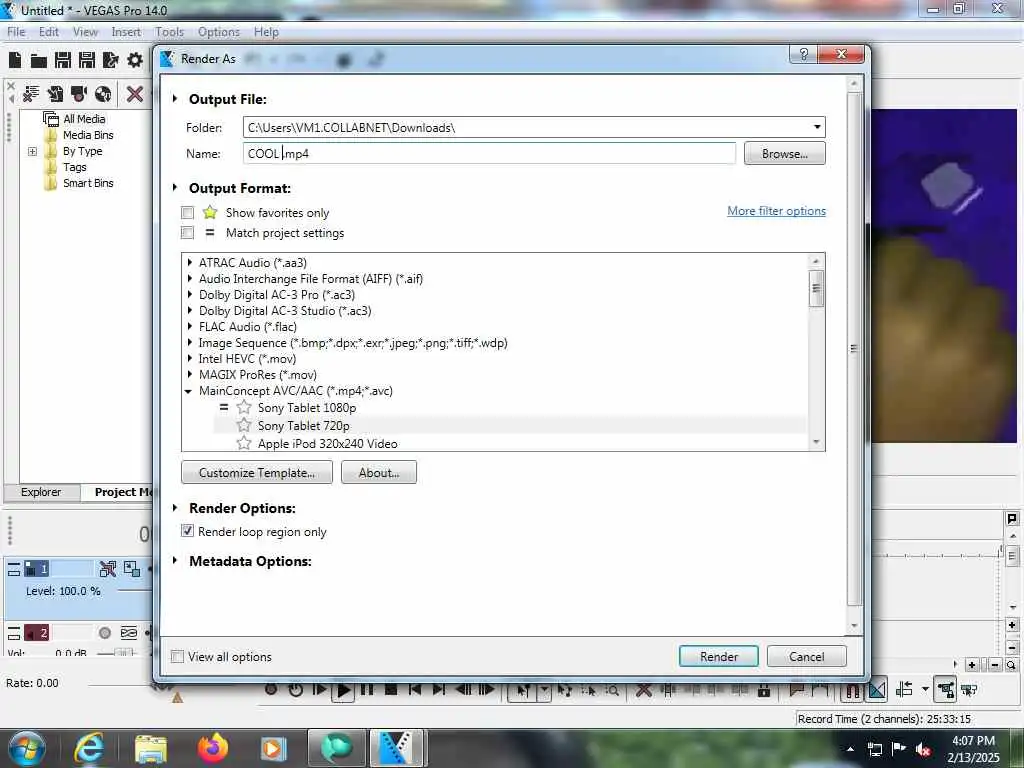This screenshot has height=768, width=1024.
Task: Collapse the Output File section
Action: (174, 99)
